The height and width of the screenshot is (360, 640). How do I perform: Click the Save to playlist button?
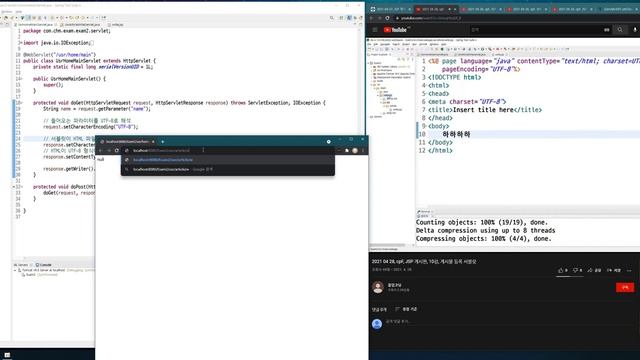click(x=613, y=270)
